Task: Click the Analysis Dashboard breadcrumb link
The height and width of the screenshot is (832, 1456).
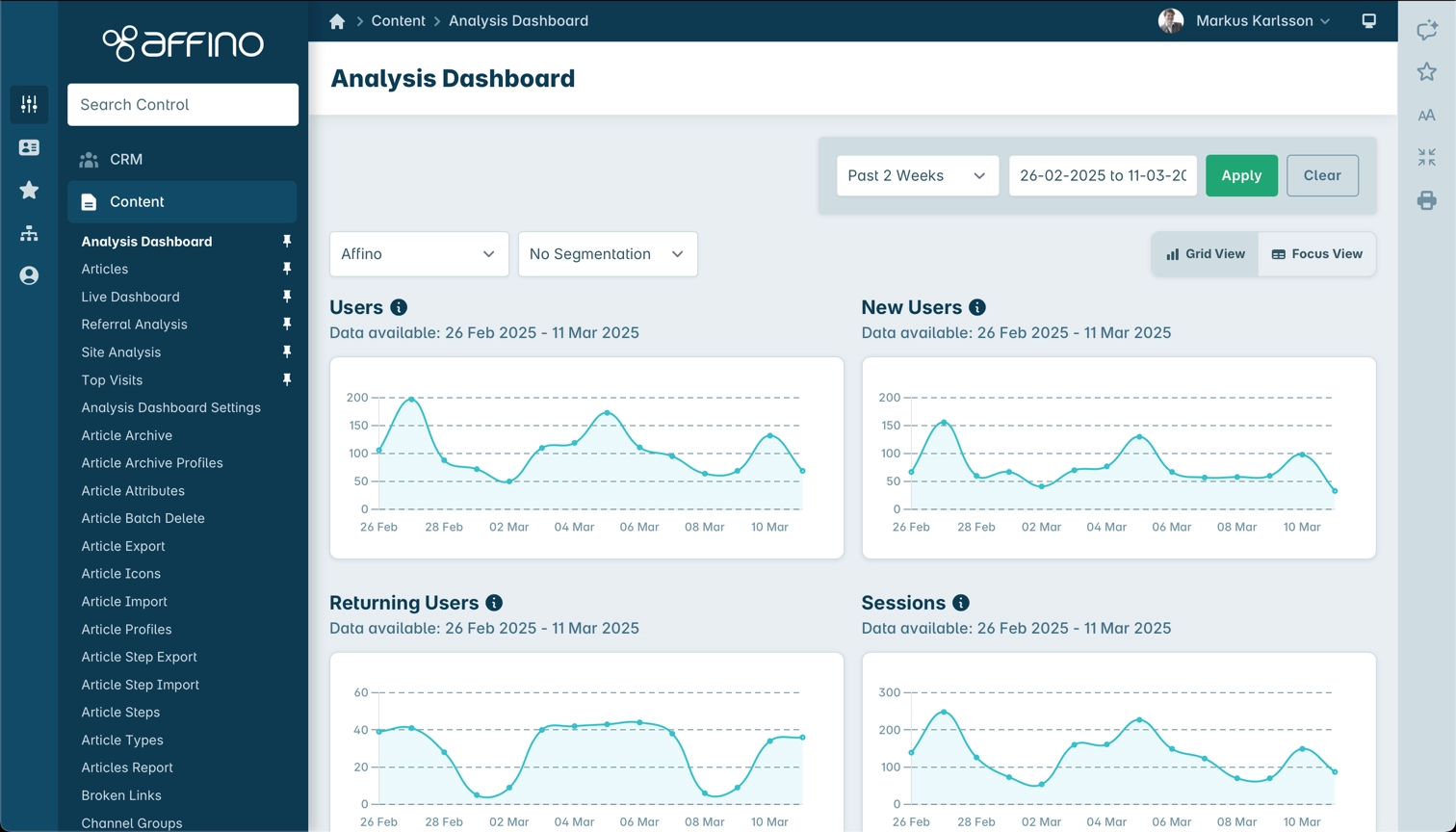Action: pos(518,20)
